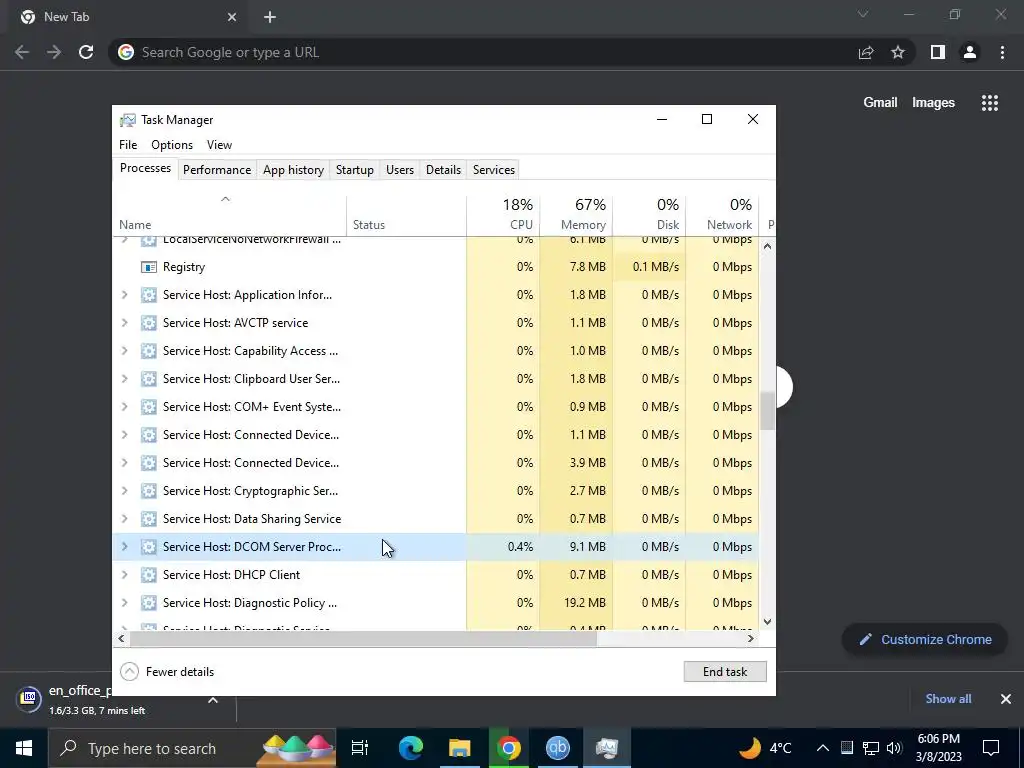
Task: Expand Service Host: Clipboard User Ser... row
Action: tap(125, 379)
